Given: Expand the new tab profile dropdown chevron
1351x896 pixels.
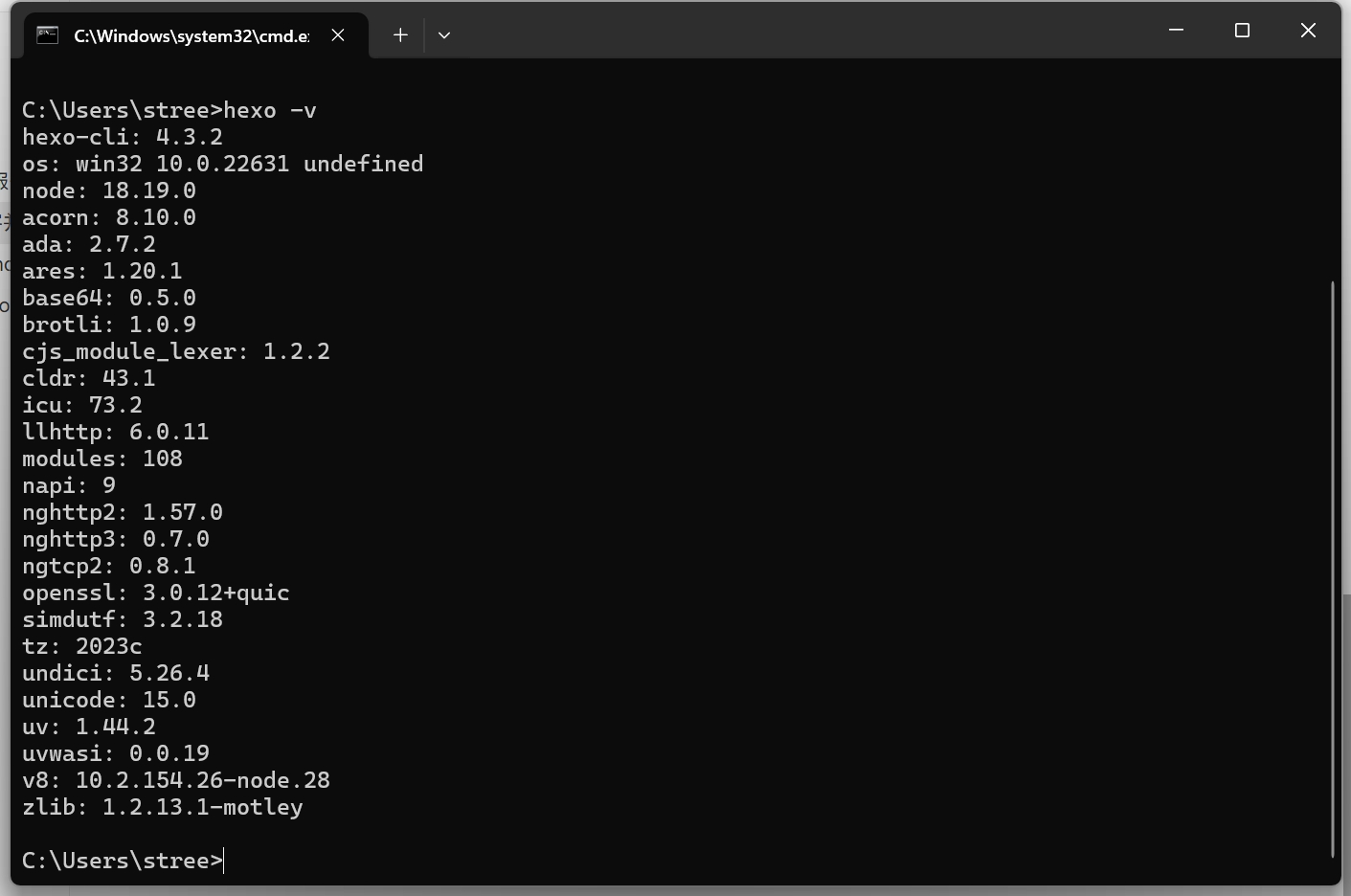Looking at the screenshot, I should coord(444,35).
